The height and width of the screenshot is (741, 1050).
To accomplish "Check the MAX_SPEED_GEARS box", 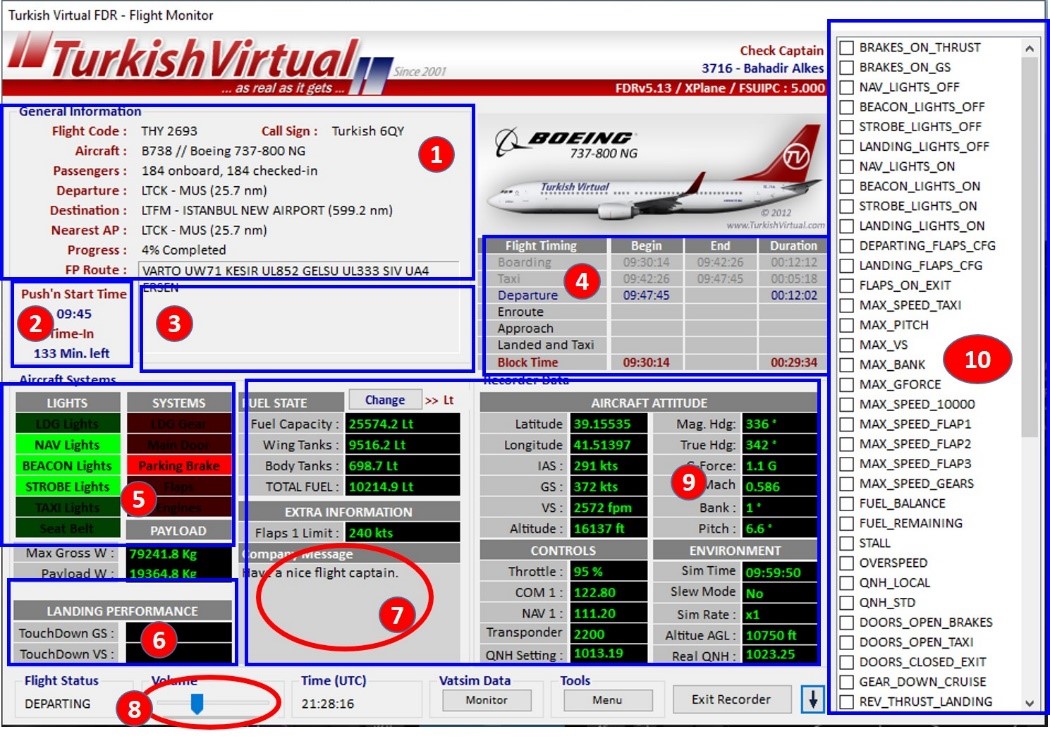I will coord(847,484).
